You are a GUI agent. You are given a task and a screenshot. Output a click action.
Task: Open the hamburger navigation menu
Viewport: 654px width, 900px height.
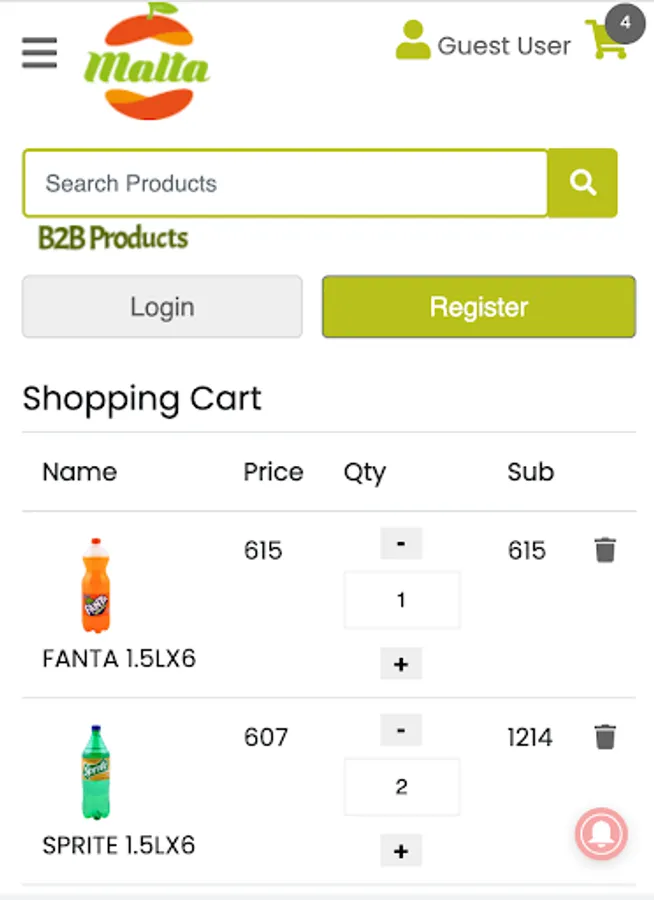coord(40,53)
